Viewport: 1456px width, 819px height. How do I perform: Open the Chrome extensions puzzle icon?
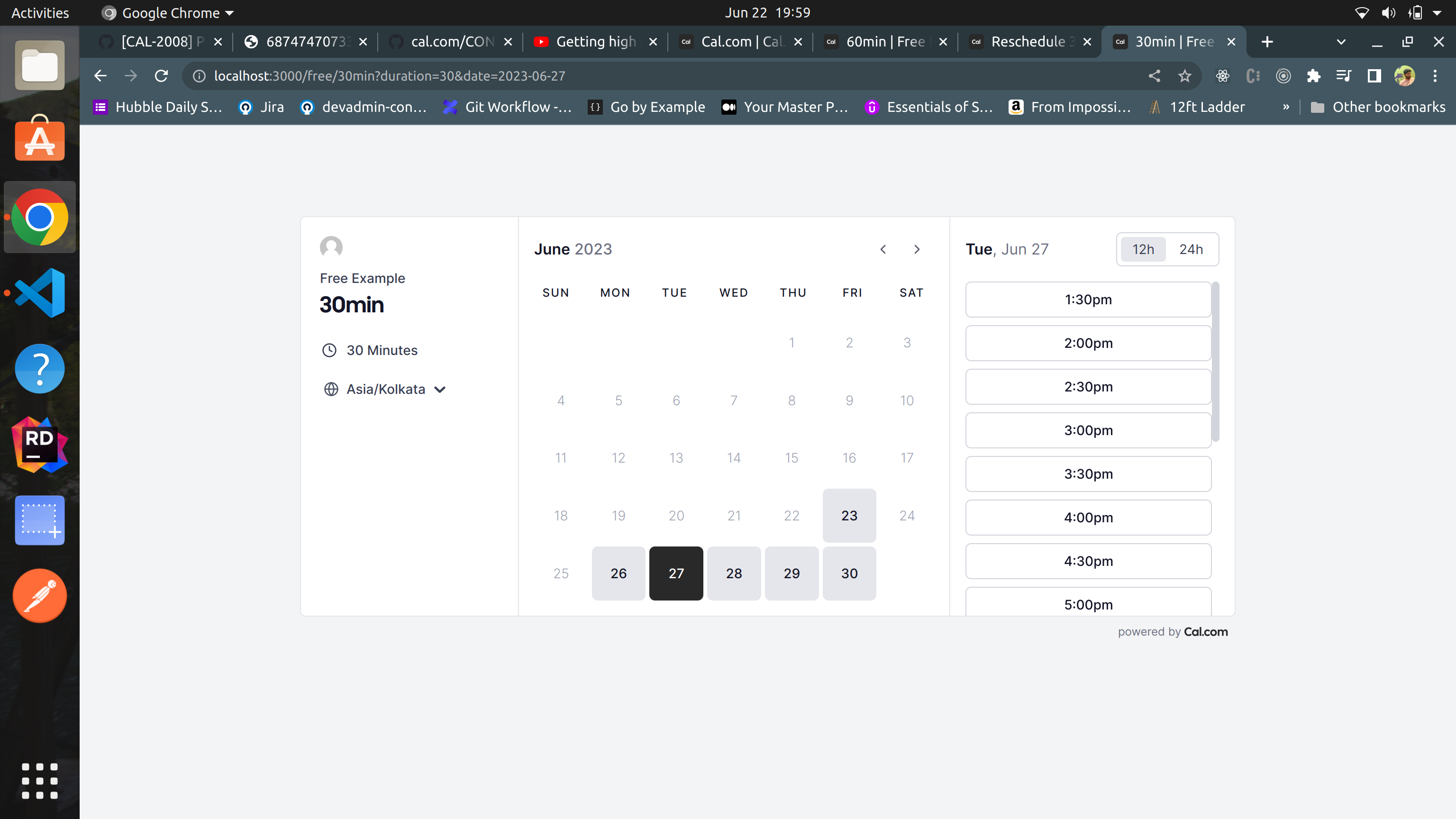[x=1313, y=76]
